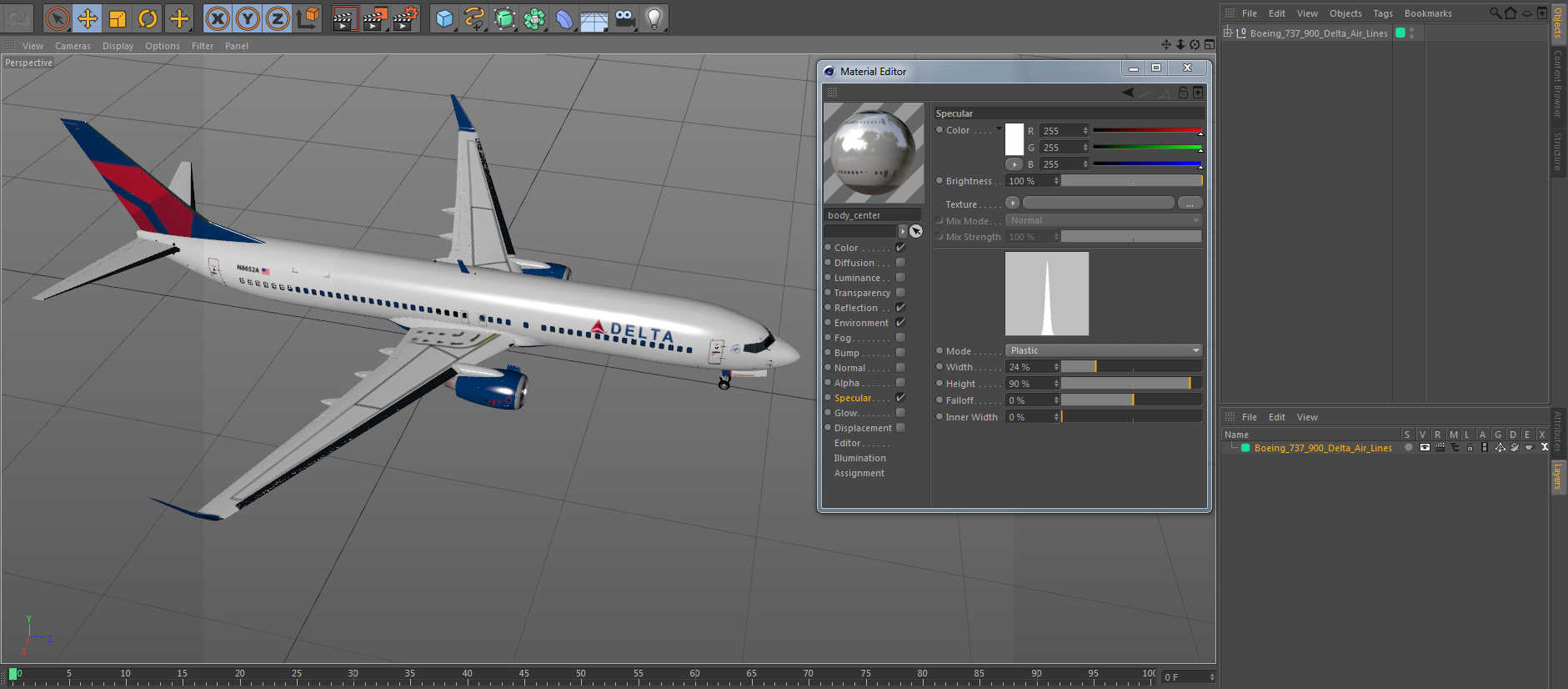
Task: Adjust the specular Width slider
Action: pos(1131,367)
